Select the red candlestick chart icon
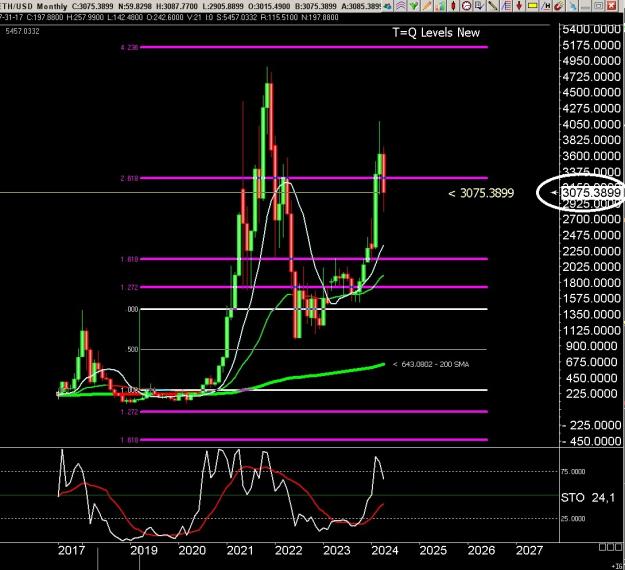 [x=453, y=6]
